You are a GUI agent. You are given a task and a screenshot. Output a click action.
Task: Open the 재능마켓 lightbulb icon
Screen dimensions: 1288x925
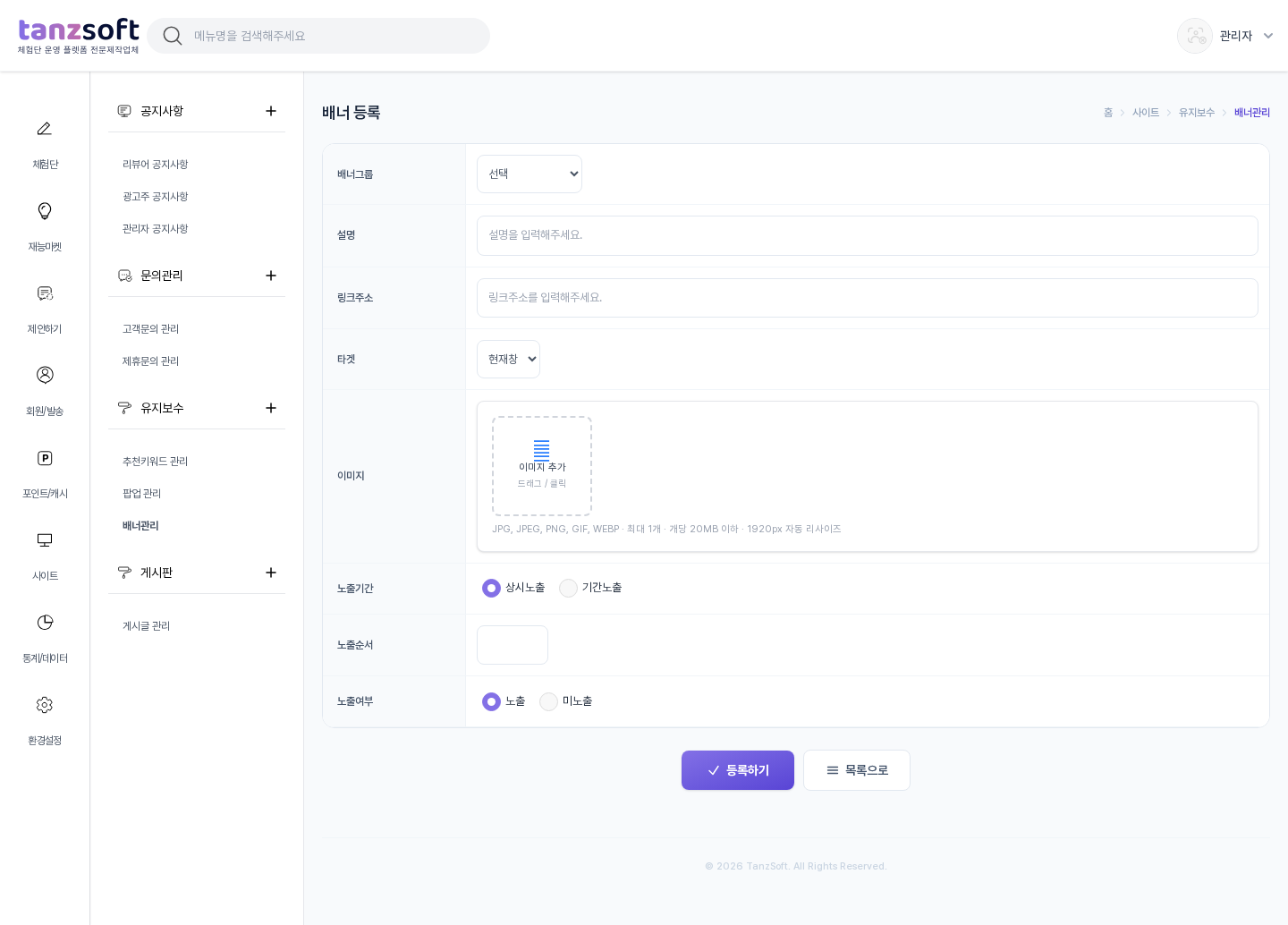[x=44, y=211]
